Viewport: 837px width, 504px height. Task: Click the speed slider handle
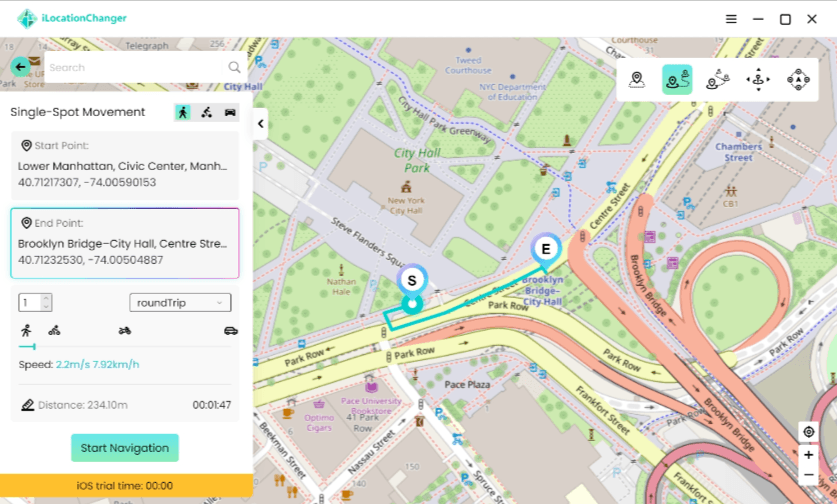(34, 346)
